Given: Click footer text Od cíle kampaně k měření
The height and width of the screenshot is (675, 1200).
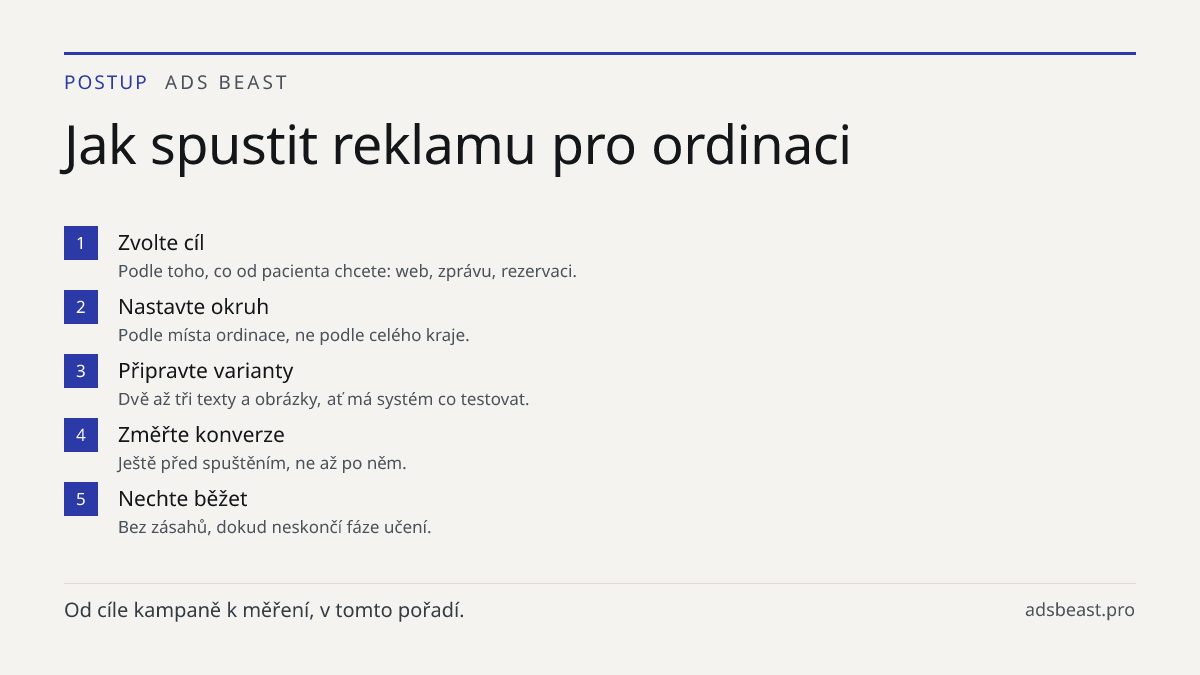Looking at the screenshot, I should tap(187, 610).
